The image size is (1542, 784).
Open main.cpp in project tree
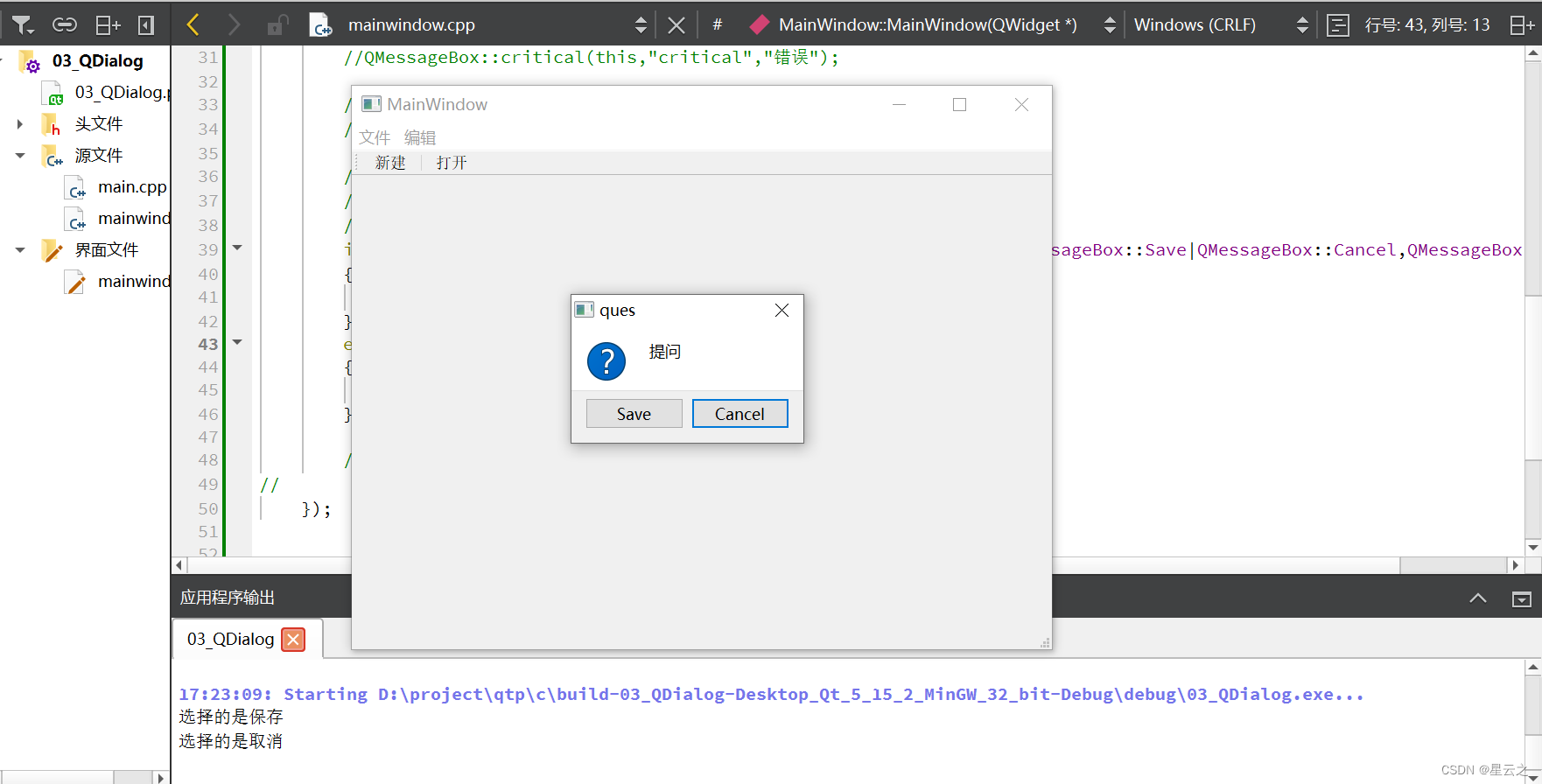(x=131, y=186)
